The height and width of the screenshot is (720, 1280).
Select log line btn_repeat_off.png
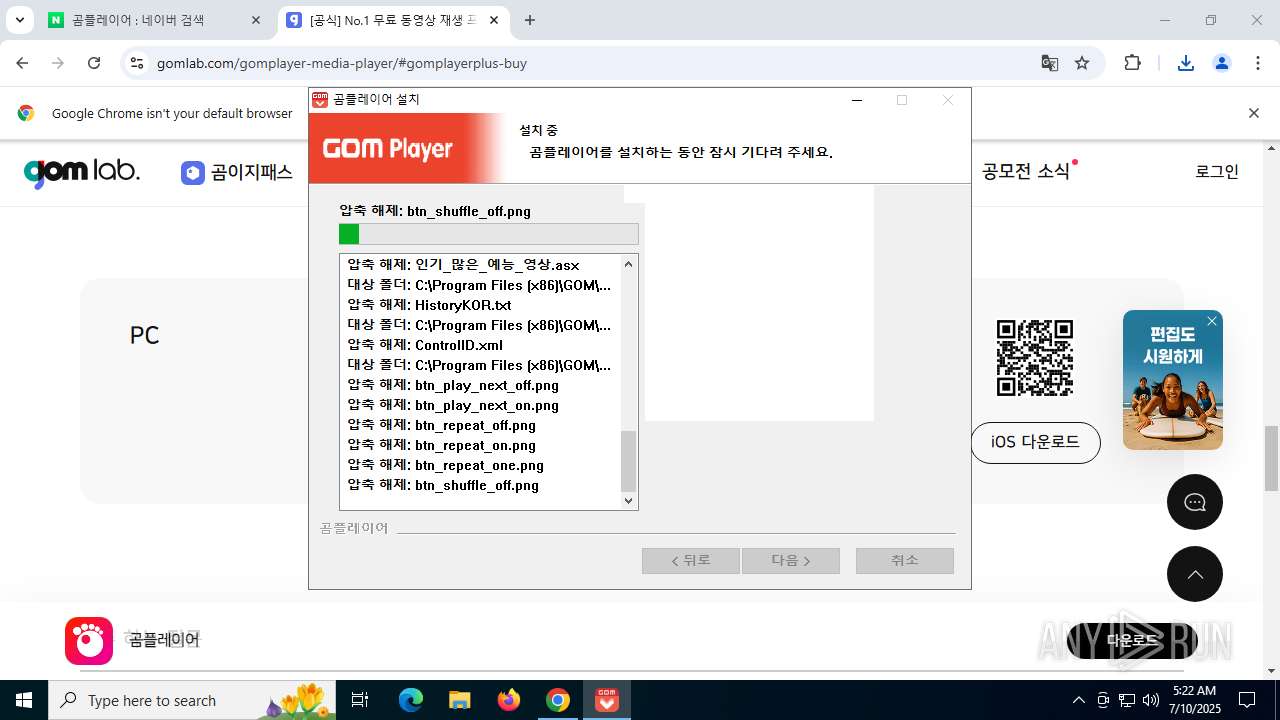(442, 425)
